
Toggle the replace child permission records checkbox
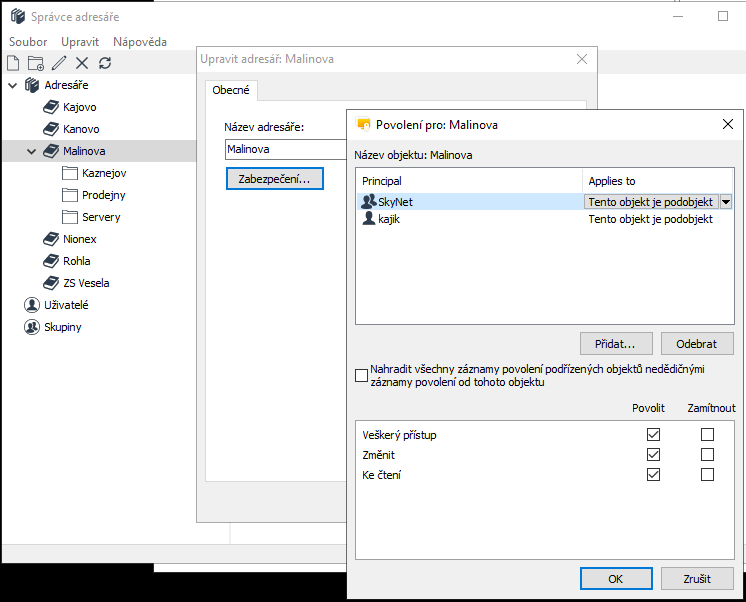tap(362, 376)
